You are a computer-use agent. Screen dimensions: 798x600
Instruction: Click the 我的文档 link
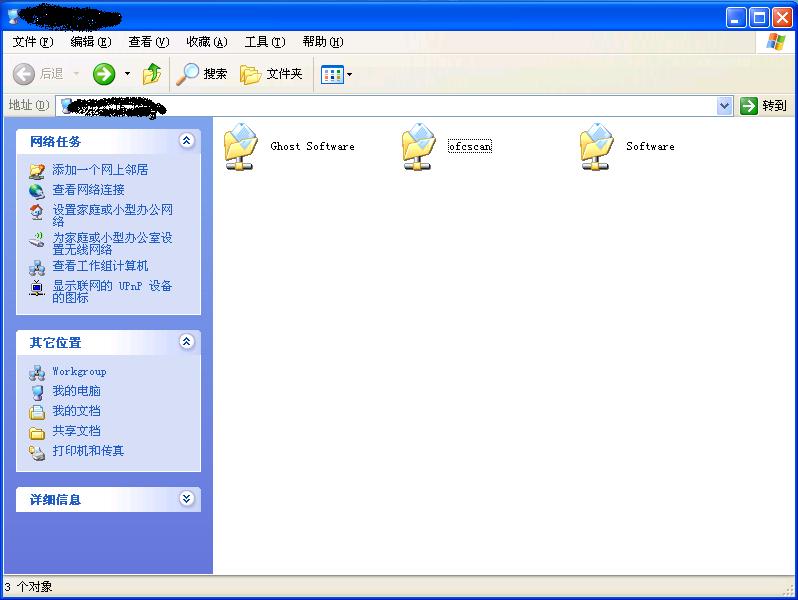pyautogui.click(x=76, y=411)
